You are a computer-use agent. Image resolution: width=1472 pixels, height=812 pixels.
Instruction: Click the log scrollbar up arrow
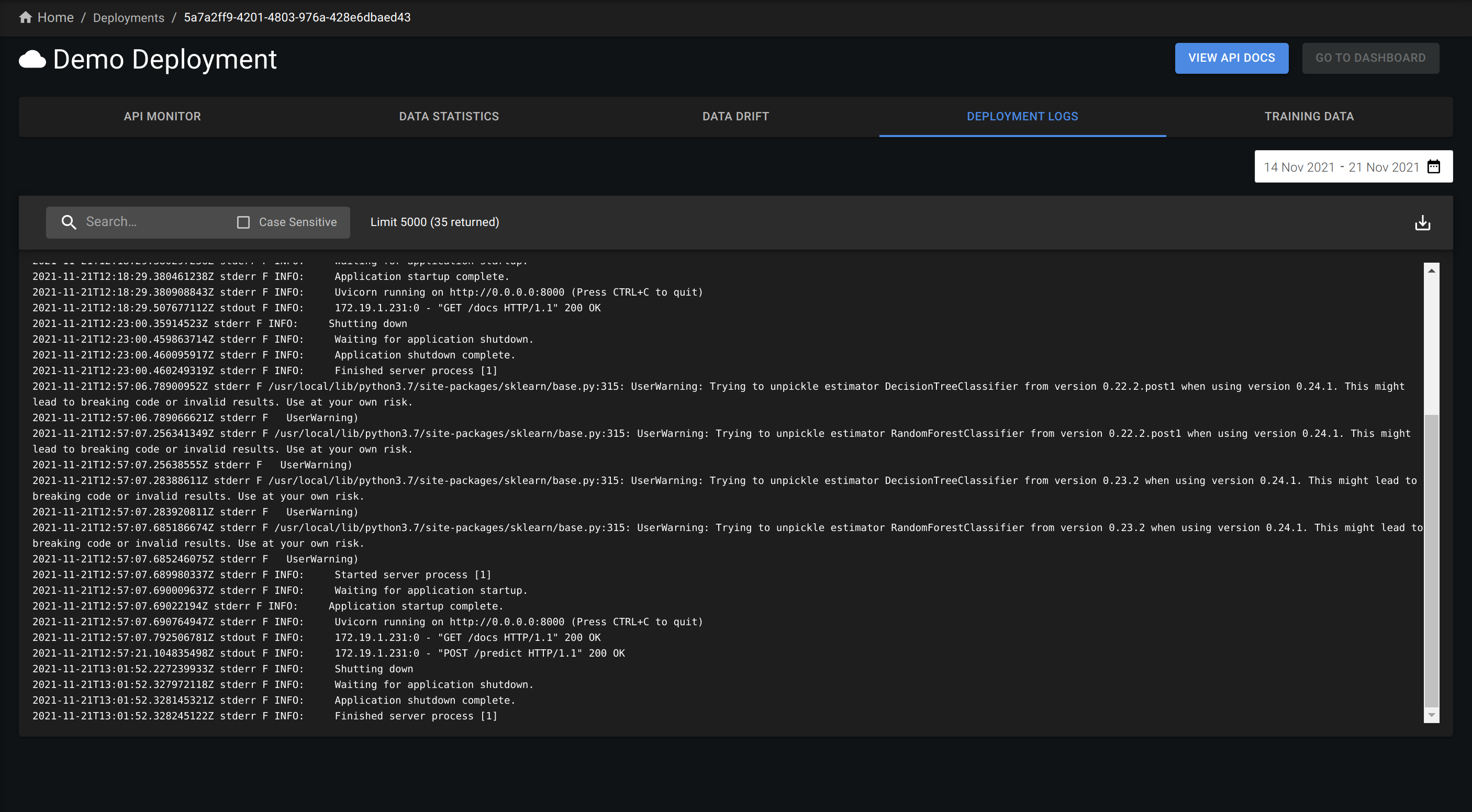point(1431,271)
